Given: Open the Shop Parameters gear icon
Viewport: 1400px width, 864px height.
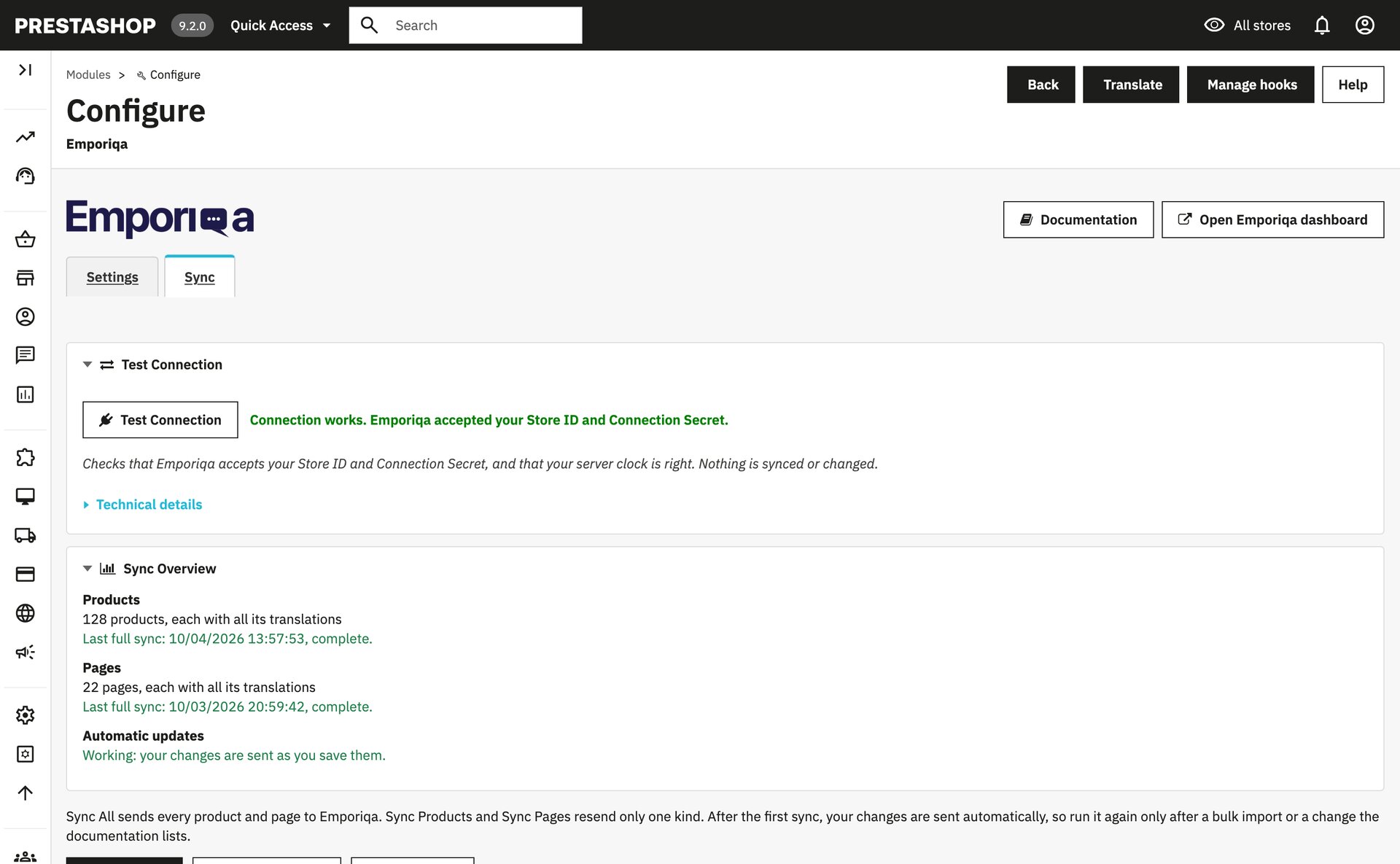Looking at the screenshot, I should [26, 715].
